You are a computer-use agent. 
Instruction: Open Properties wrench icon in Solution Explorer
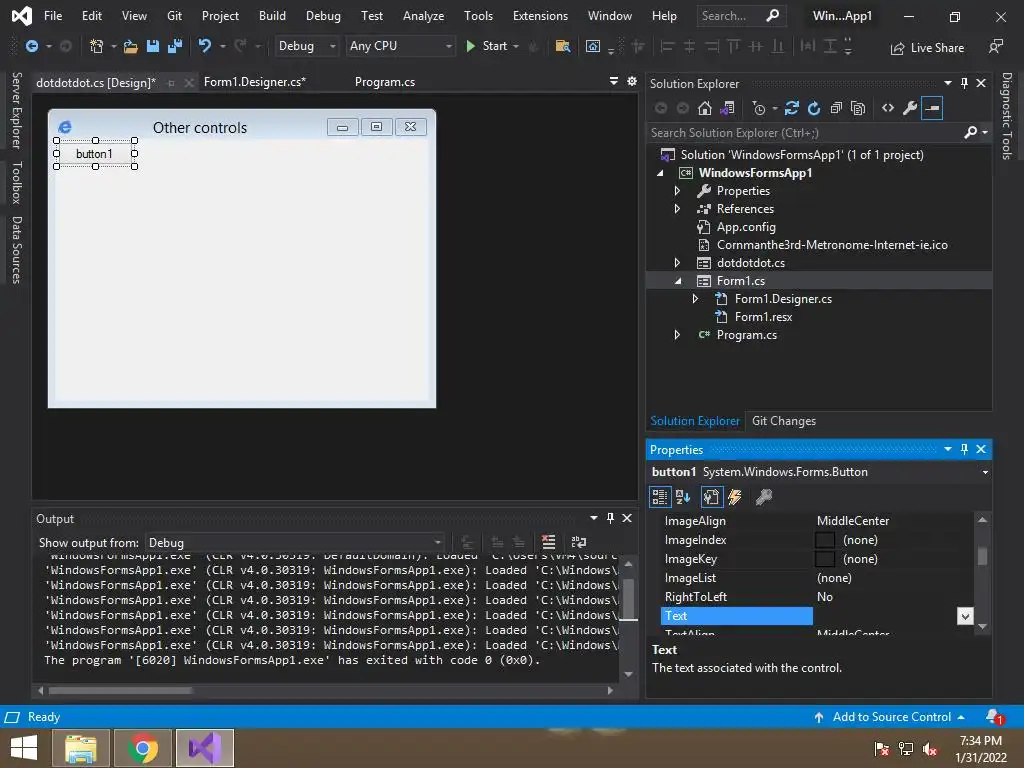910,108
